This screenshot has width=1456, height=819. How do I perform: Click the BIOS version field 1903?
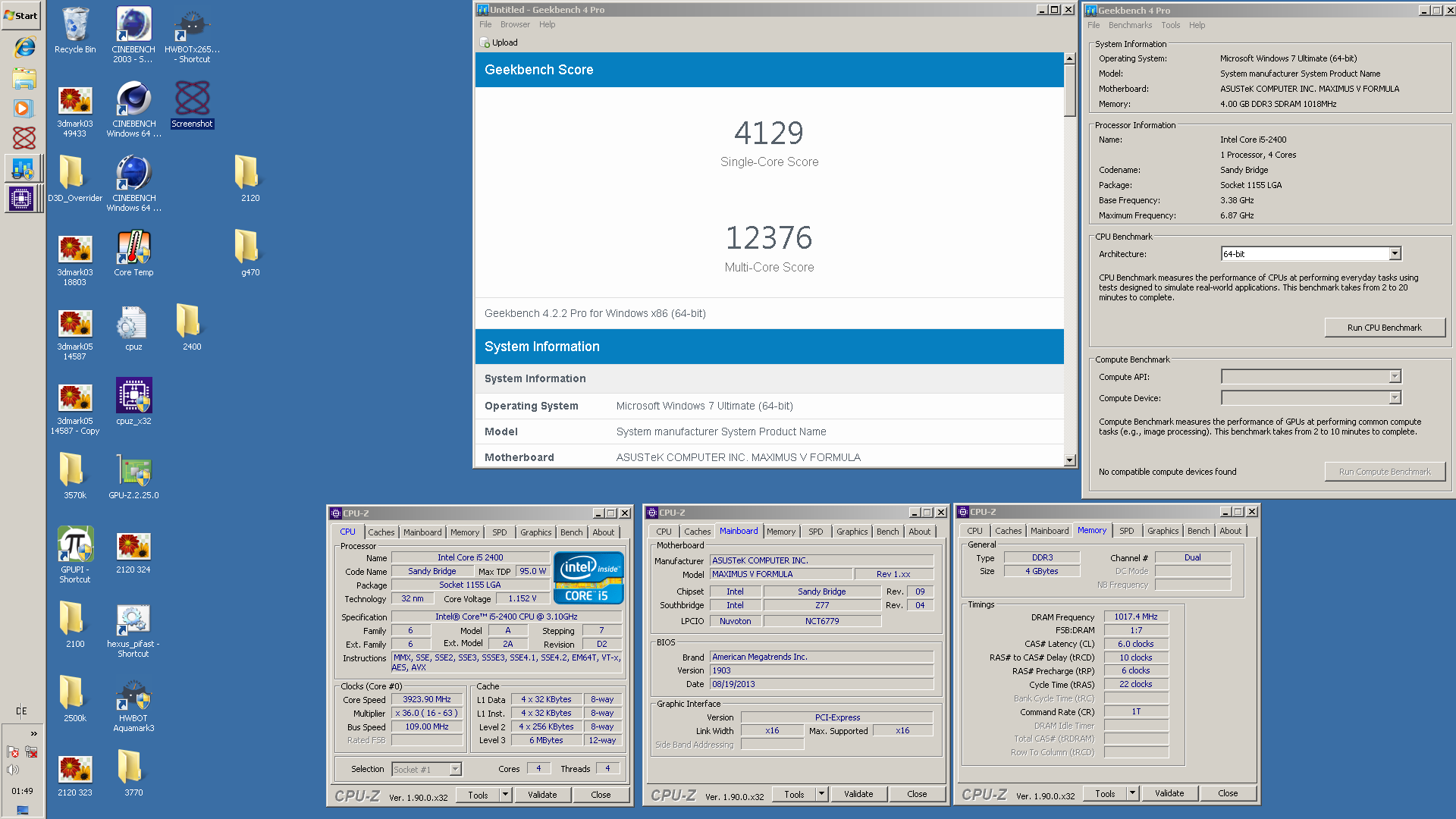coord(821,670)
